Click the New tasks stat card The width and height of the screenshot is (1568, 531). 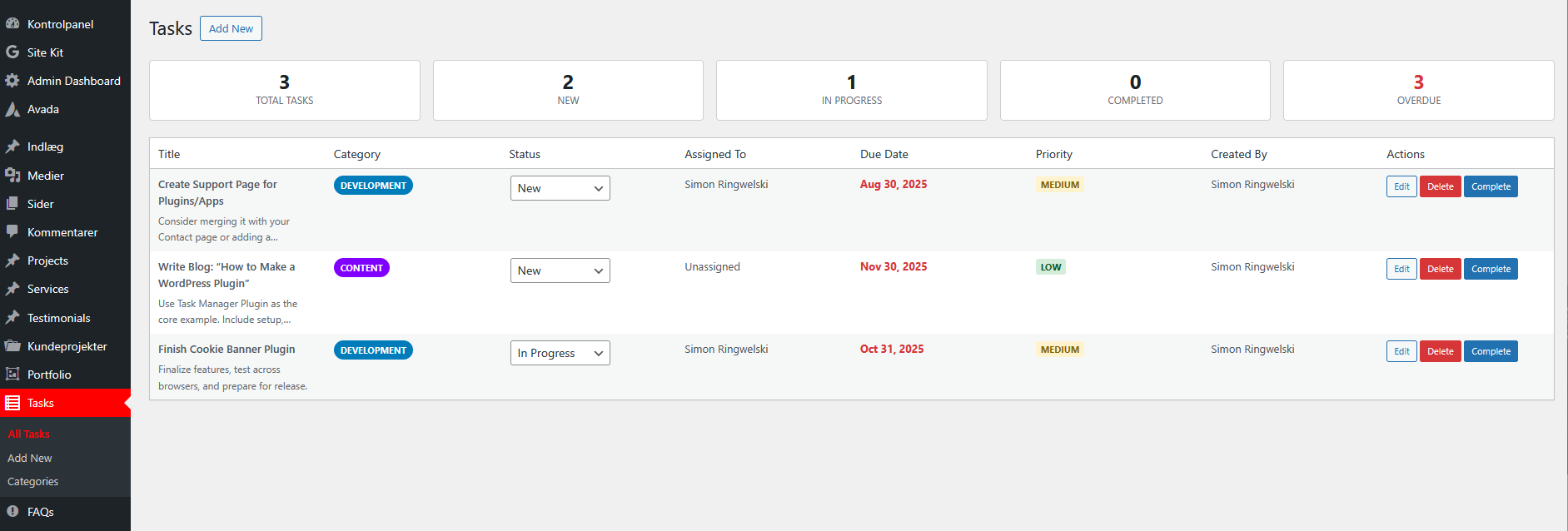[x=568, y=90]
